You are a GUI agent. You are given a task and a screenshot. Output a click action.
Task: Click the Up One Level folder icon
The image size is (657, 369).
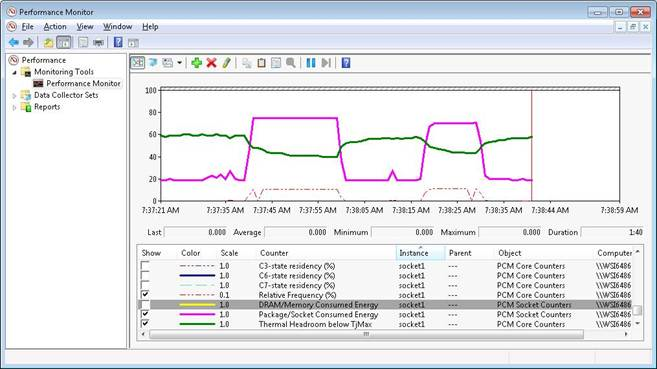click(49, 42)
